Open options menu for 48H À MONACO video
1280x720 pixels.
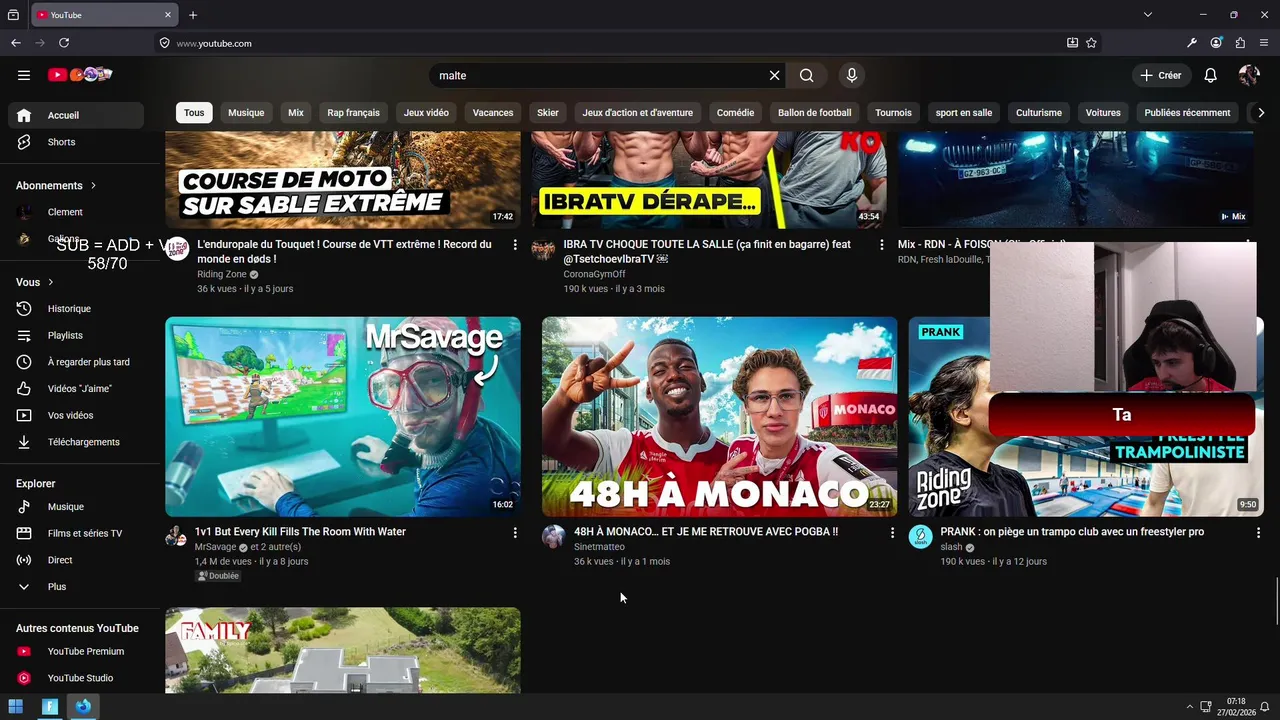(892, 533)
